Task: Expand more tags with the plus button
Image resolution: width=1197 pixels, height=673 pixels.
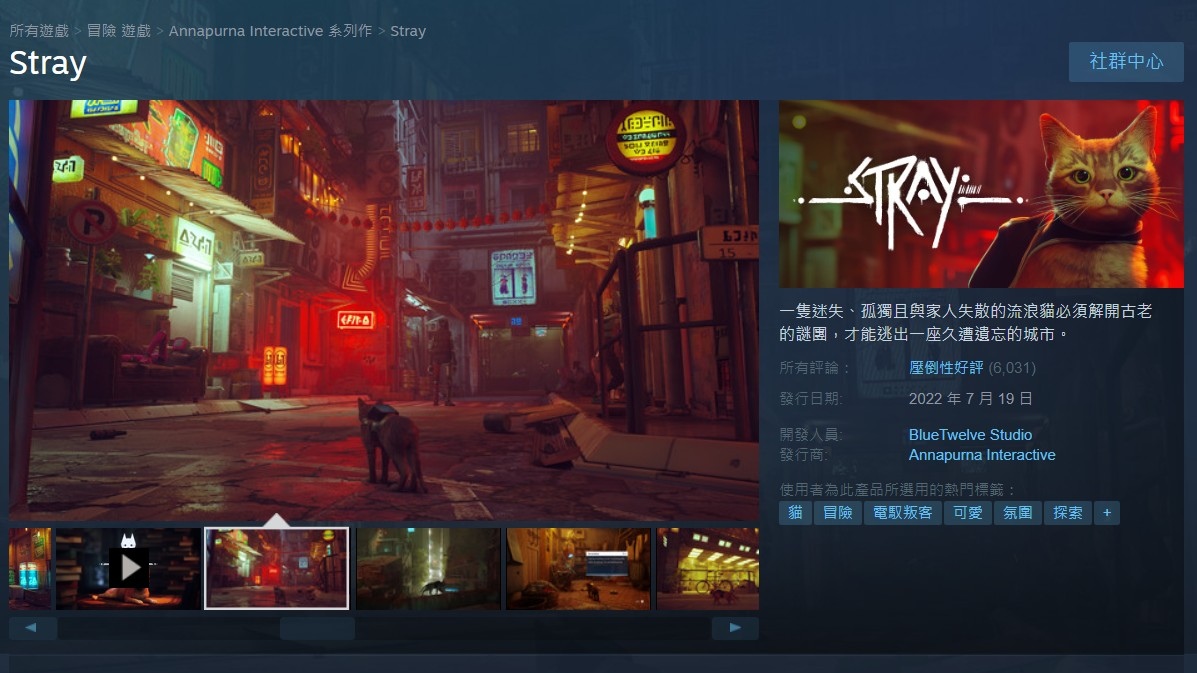Action: click(1106, 513)
